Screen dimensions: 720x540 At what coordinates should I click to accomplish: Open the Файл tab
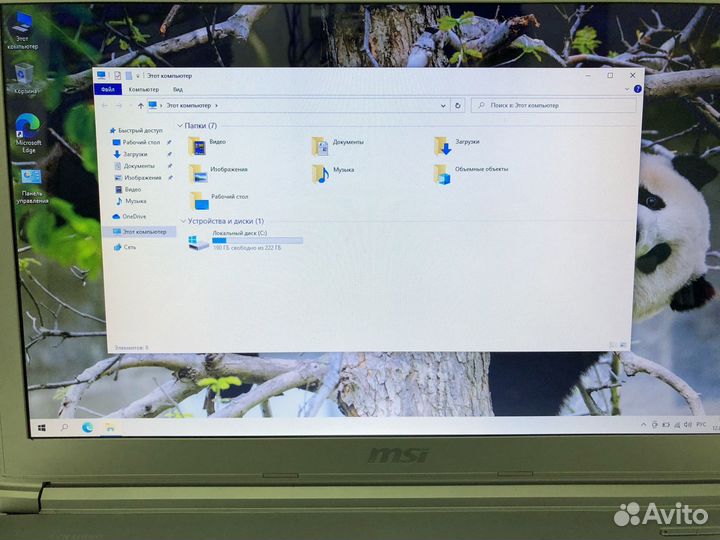[x=108, y=90]
